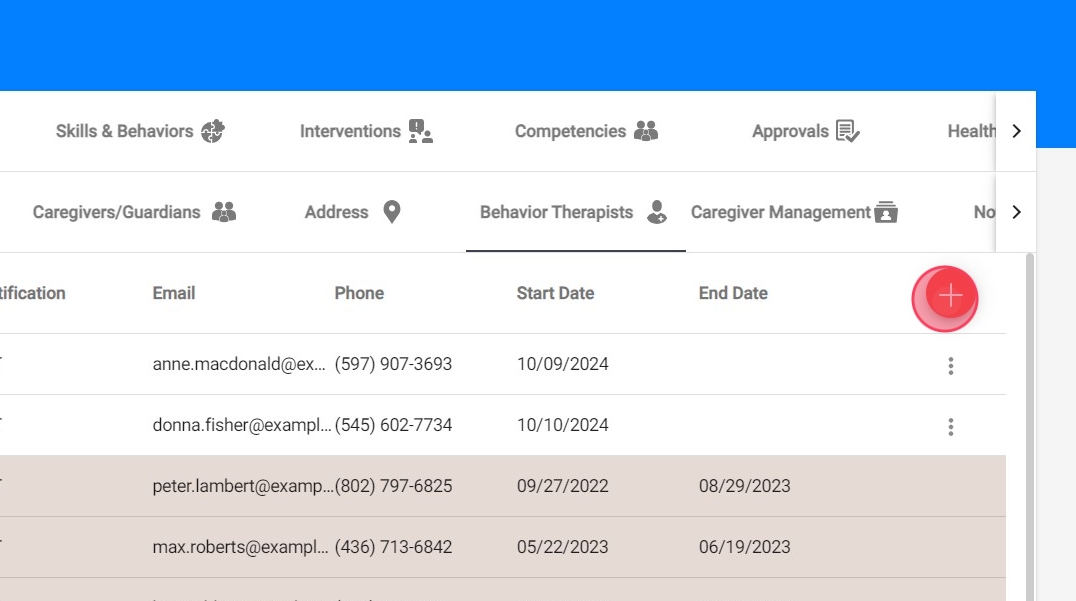Viewport: 1076px width, 601px height.
Task: Select peter.lambert email row
Action: click(x=240, y=486)
